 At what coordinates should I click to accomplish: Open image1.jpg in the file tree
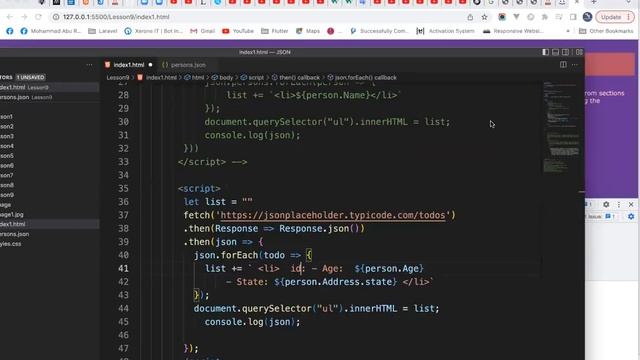pyautogui.click(x=49, y=215)
